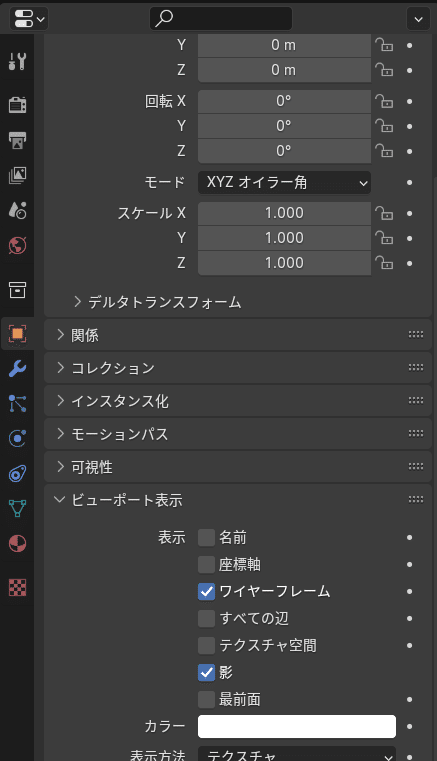Open the Material properties tab
The width and height of the screenshot is (437, 761).
pos(17,544)
